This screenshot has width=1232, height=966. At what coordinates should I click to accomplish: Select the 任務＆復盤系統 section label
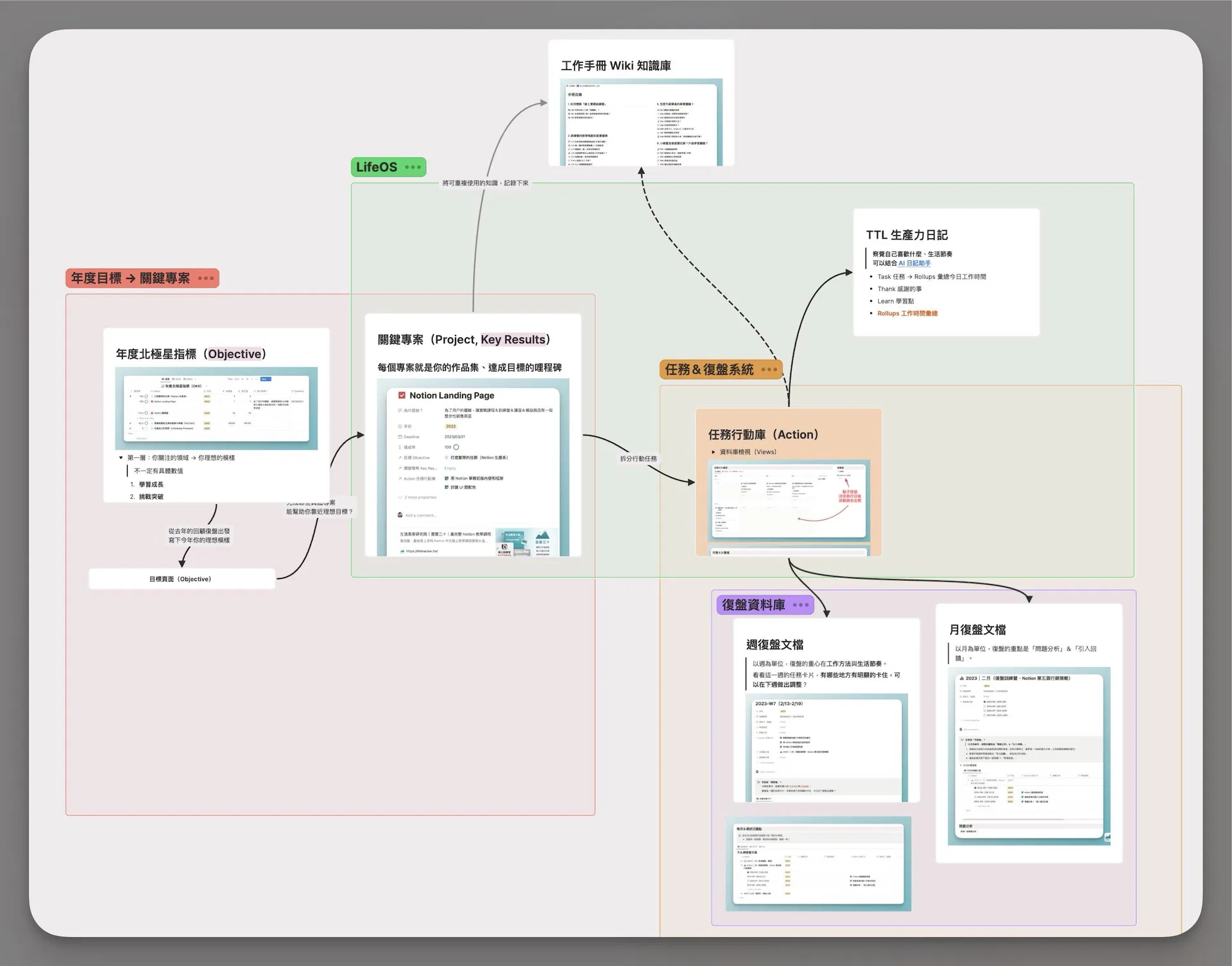pos(709,369)
